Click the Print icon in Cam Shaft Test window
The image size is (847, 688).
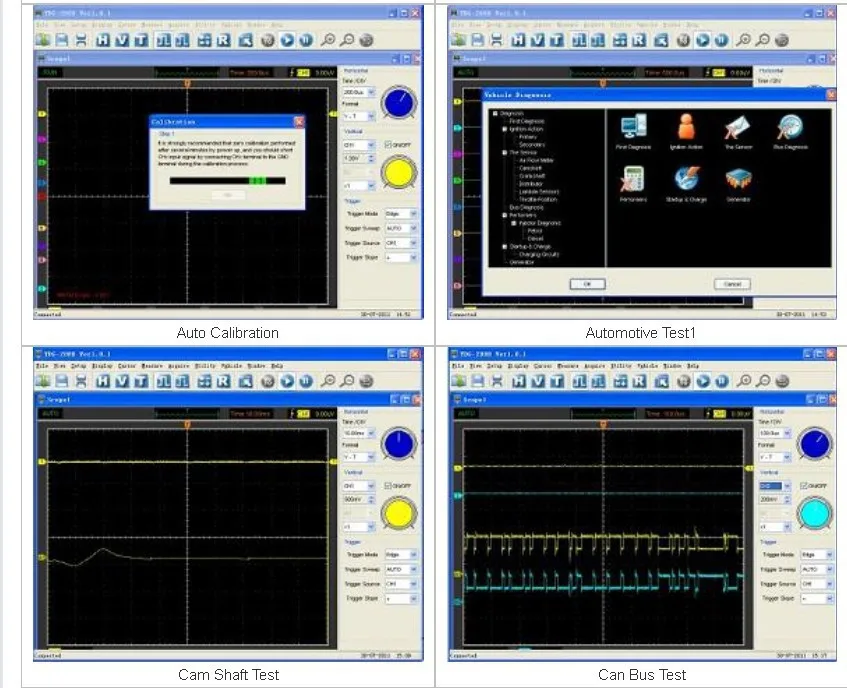81,381
